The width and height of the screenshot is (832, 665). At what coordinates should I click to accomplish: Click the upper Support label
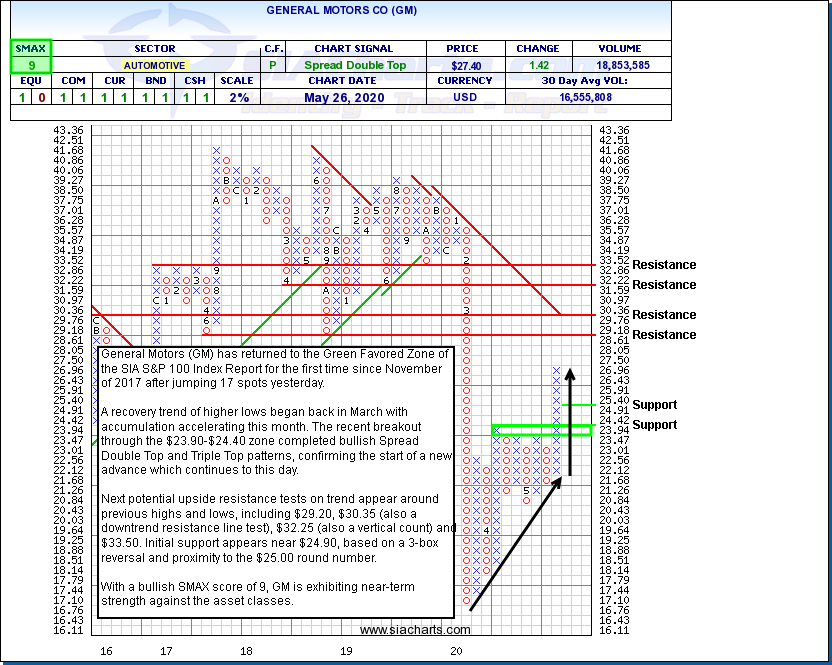(654, 405)
